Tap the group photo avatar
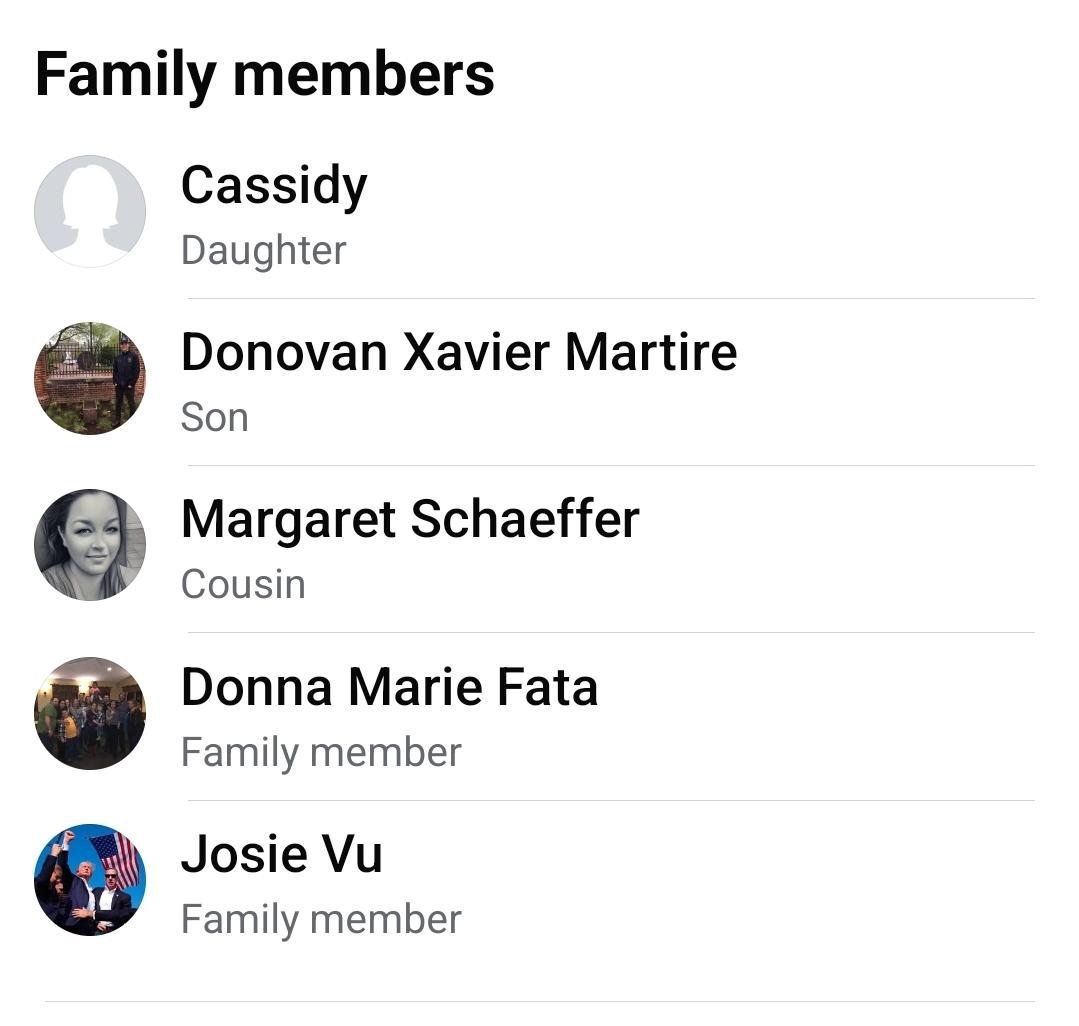This screenshot has height=1026, width=1079. pyautogui.click(x=90, y=713)
